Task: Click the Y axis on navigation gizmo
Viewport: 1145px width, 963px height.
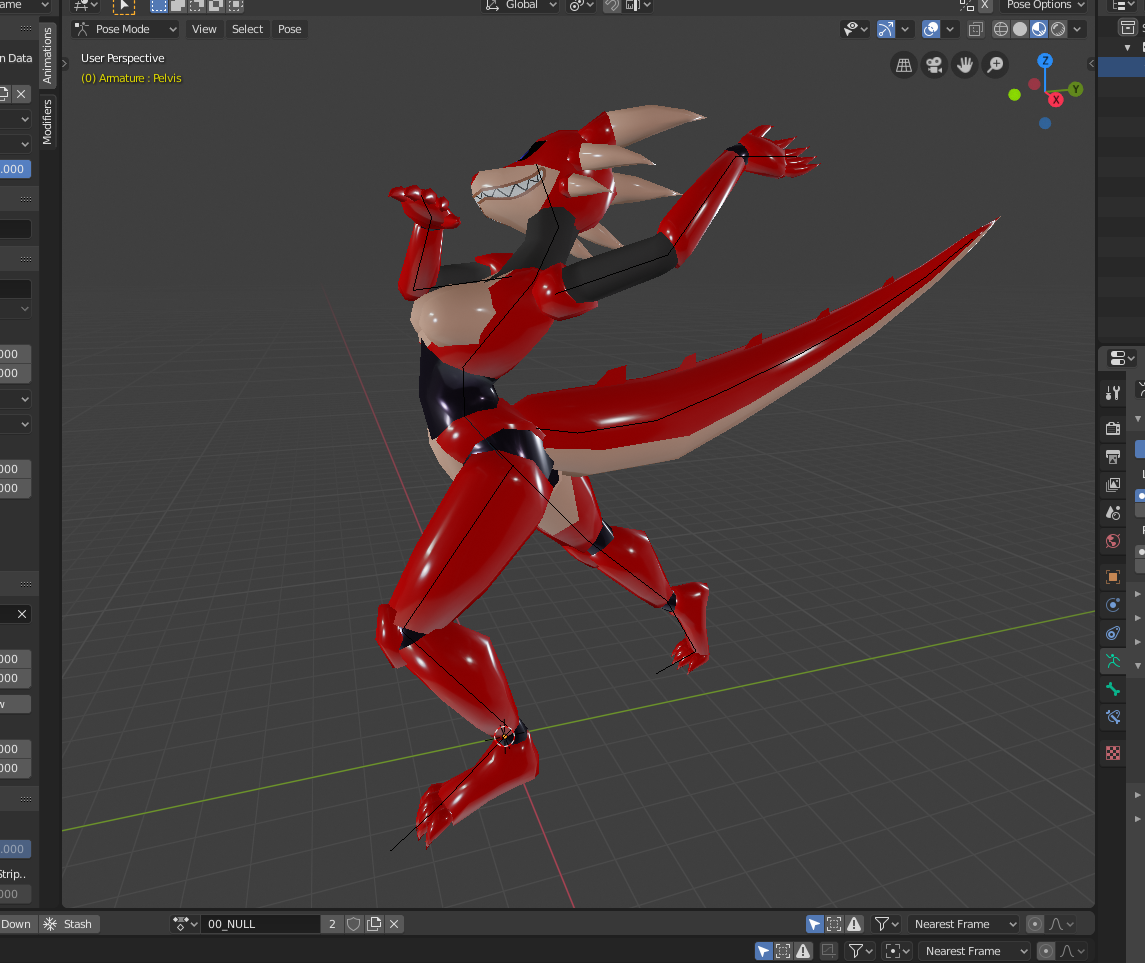Action: point(1075,89)
